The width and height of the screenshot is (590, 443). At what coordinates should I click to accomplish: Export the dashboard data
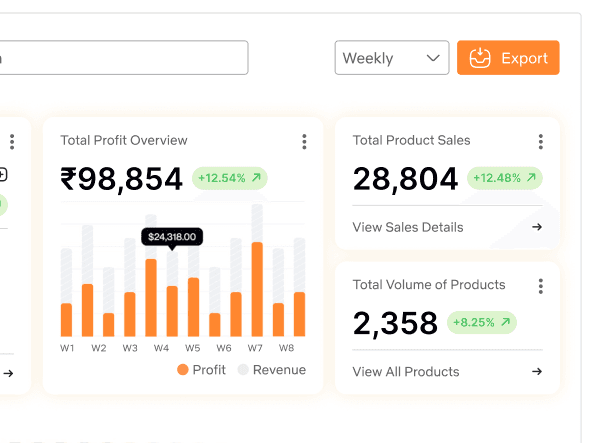click(508, 58)
